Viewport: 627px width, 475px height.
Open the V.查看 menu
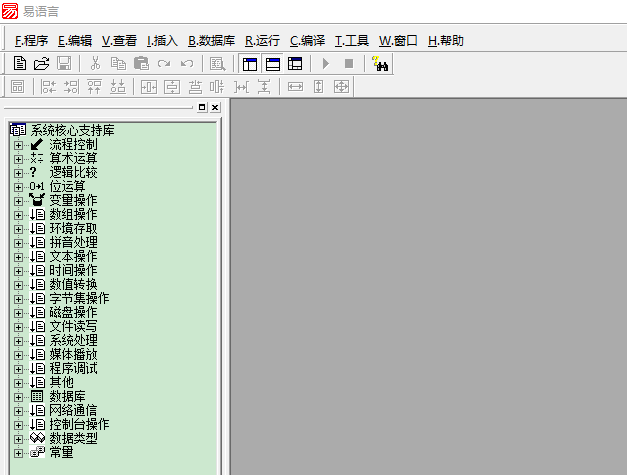point(119,41)
